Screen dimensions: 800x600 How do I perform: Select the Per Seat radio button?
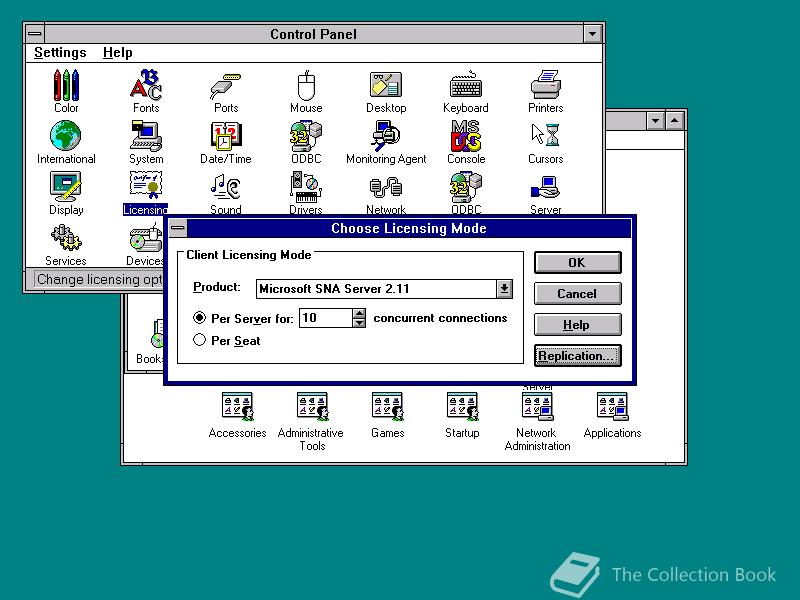(x=199, y=340)
